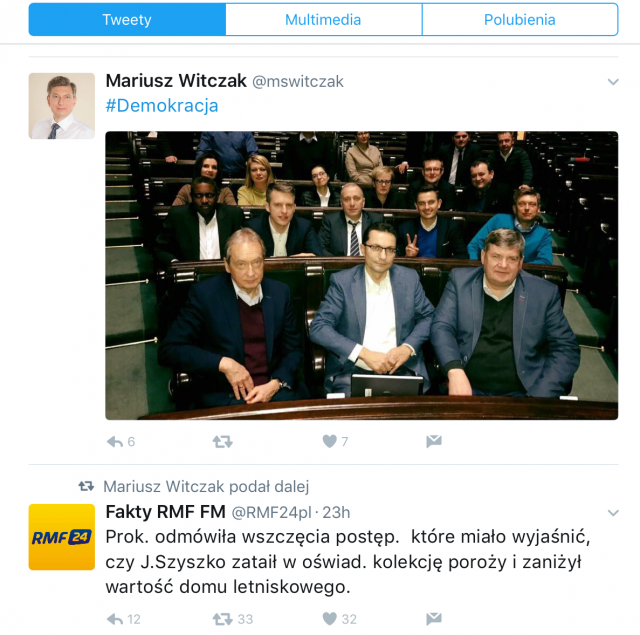Reply to the #Demokracja tweet
640x635 pixels.
point(115,442)
